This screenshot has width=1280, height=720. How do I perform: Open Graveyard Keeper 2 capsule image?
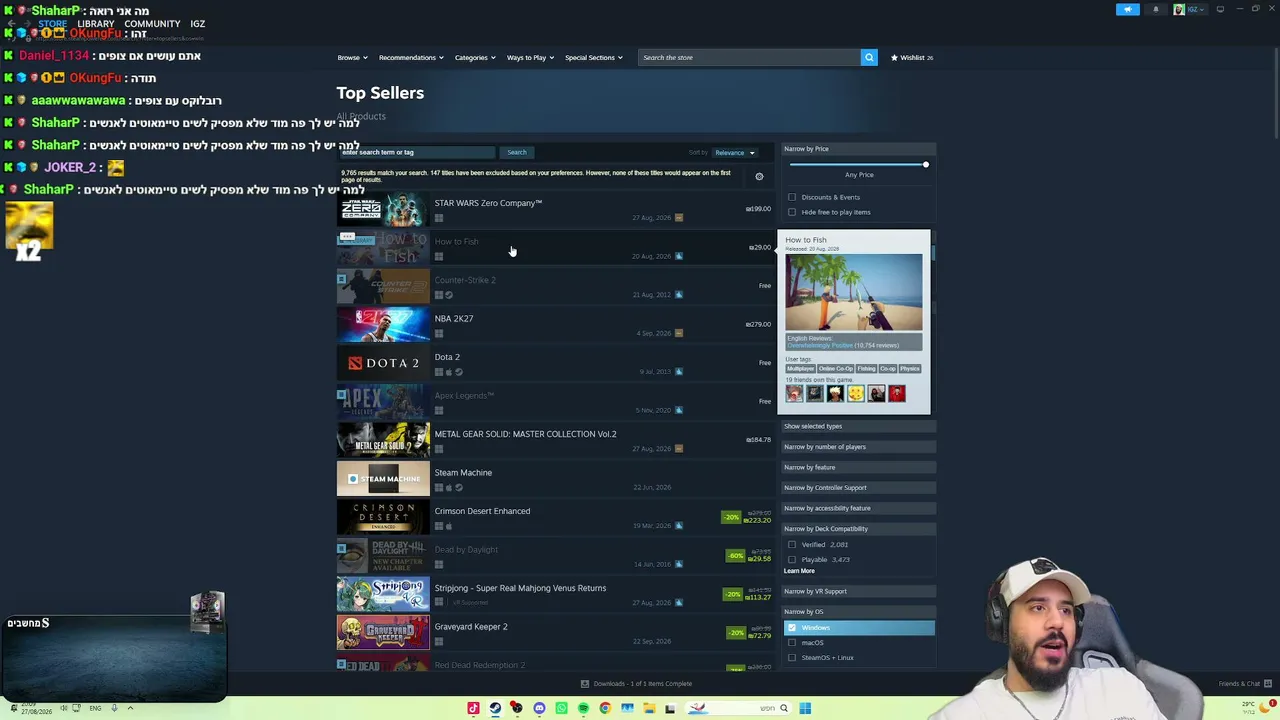[383, 633]
